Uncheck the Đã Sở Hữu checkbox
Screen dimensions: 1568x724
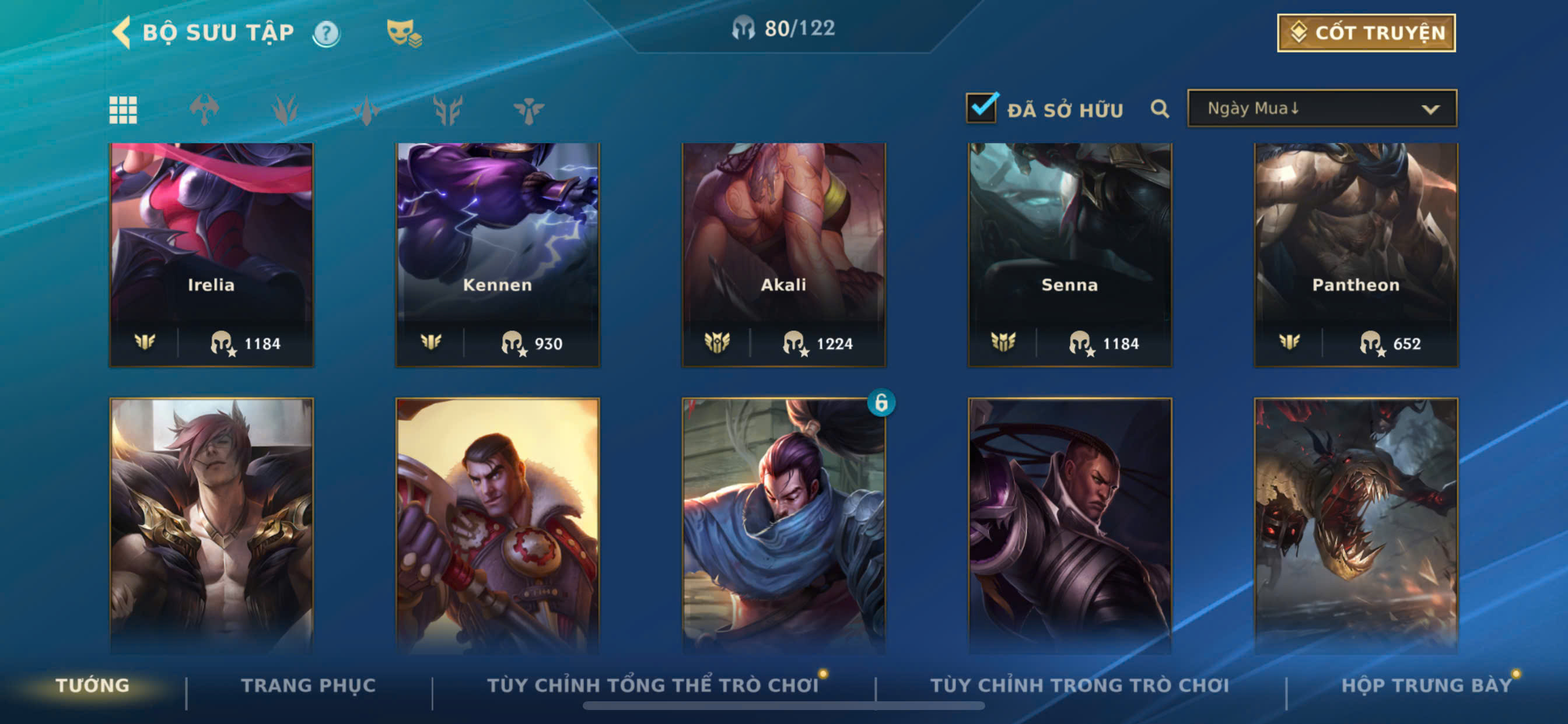[981, 108]
